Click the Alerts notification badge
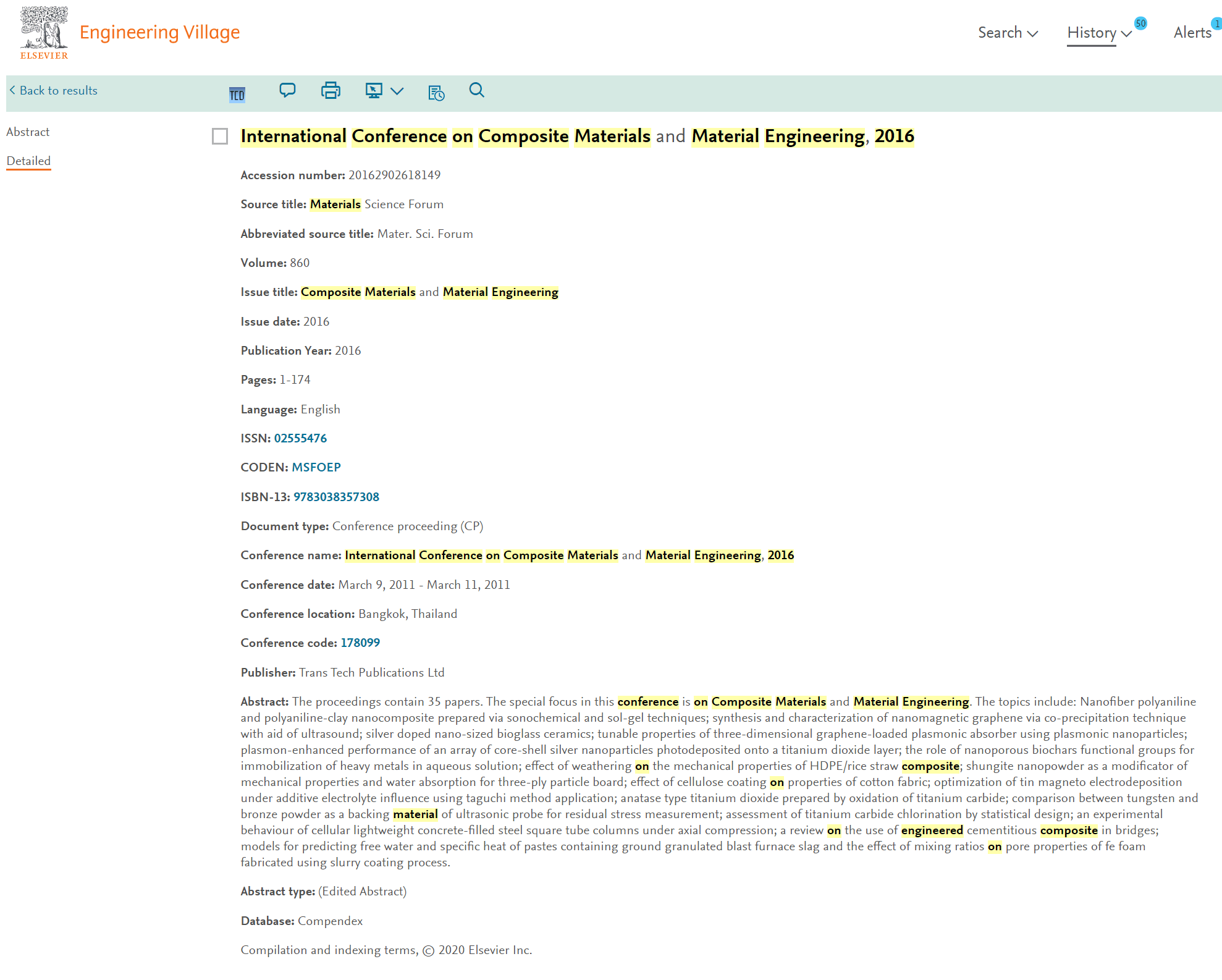This screenshot has width=1222, height=980. coord(1216,23)
